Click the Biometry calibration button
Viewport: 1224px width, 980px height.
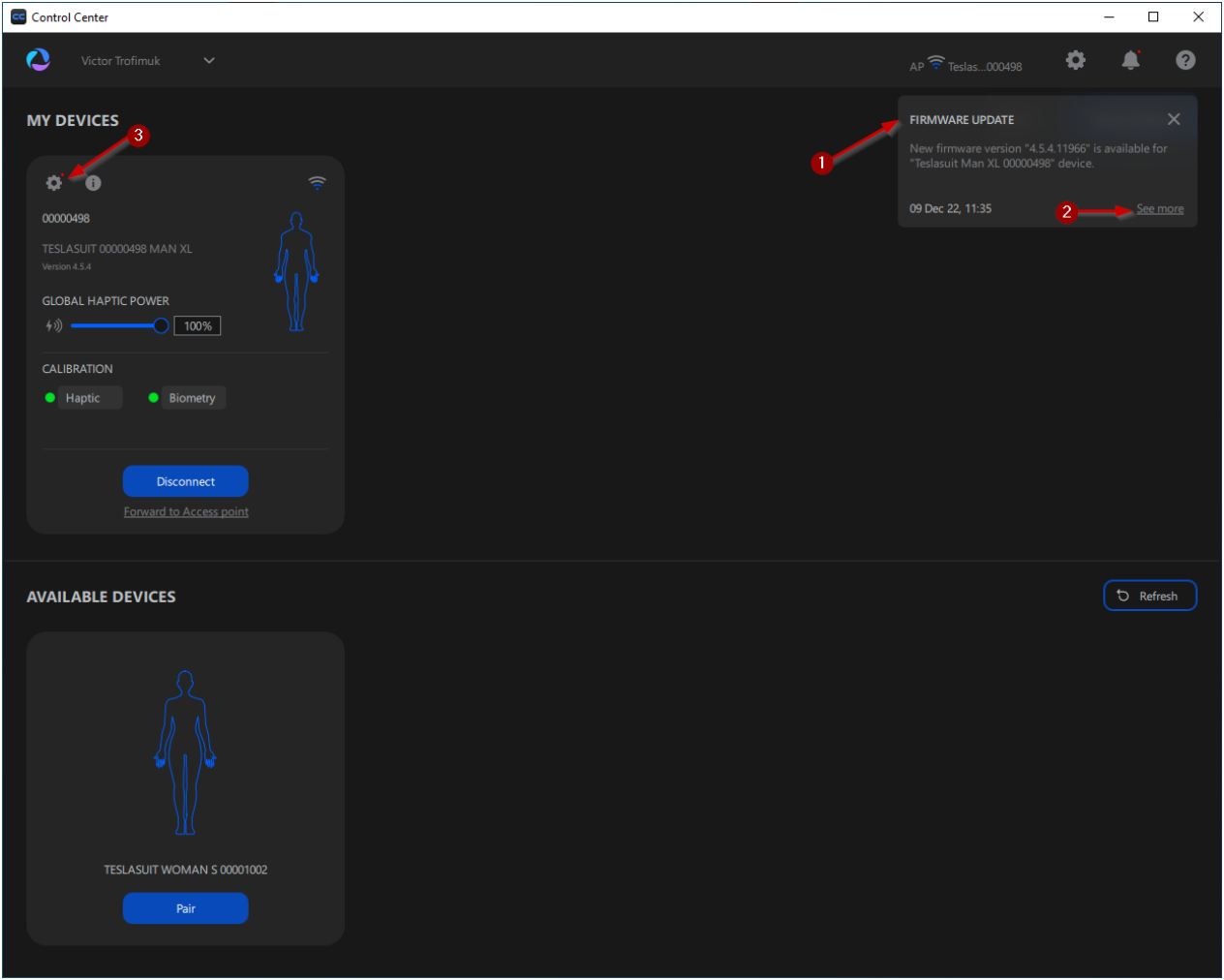click(x=194, y=398)
